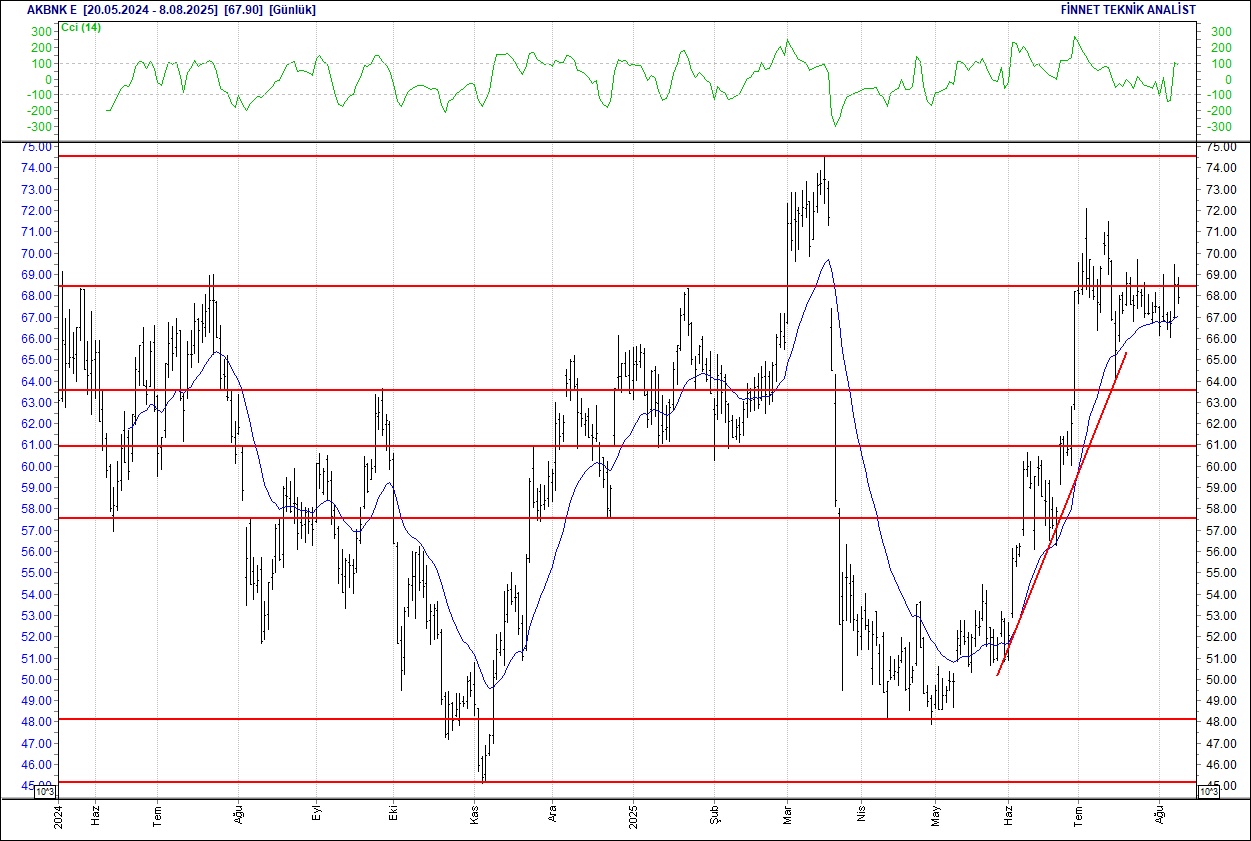1251x841 pixels.
Task: Click 63.00 on the right price axis
Action: (1222, 402)
